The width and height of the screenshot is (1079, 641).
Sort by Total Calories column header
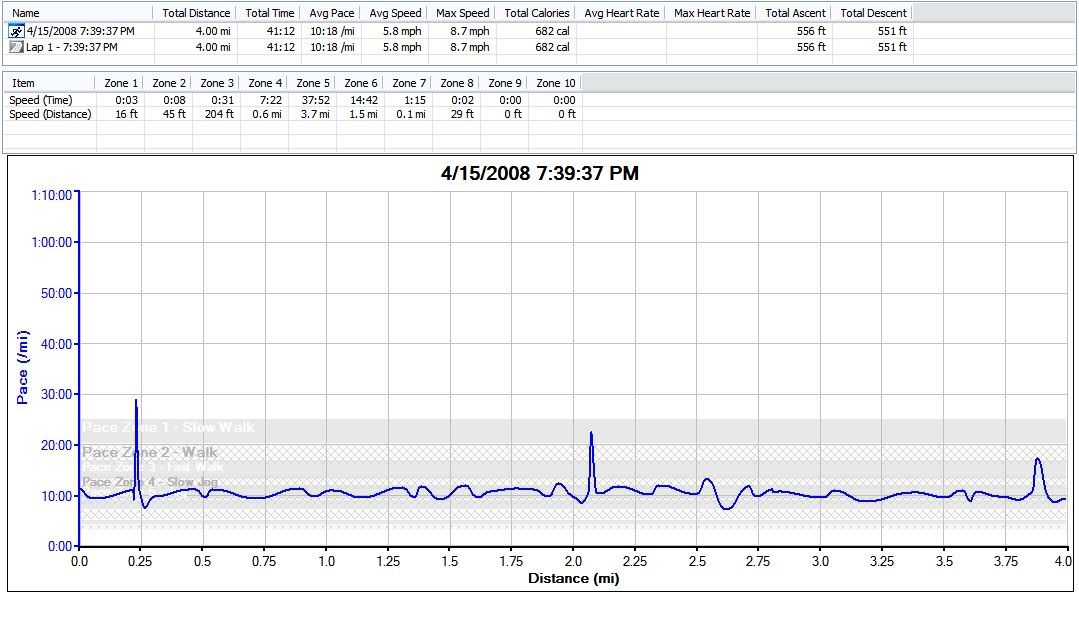tap(536, 13)
